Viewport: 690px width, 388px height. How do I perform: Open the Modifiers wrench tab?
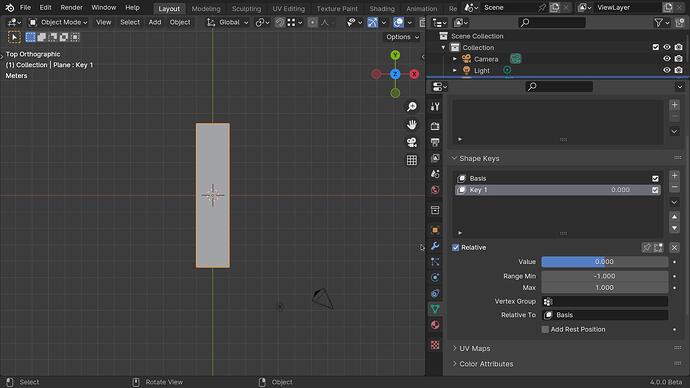point(435,246)
